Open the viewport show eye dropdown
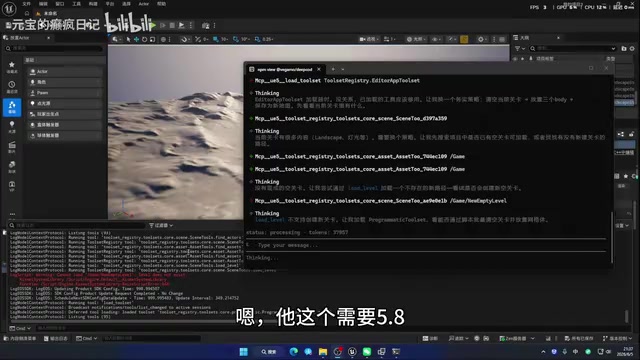 pos(436,39)
